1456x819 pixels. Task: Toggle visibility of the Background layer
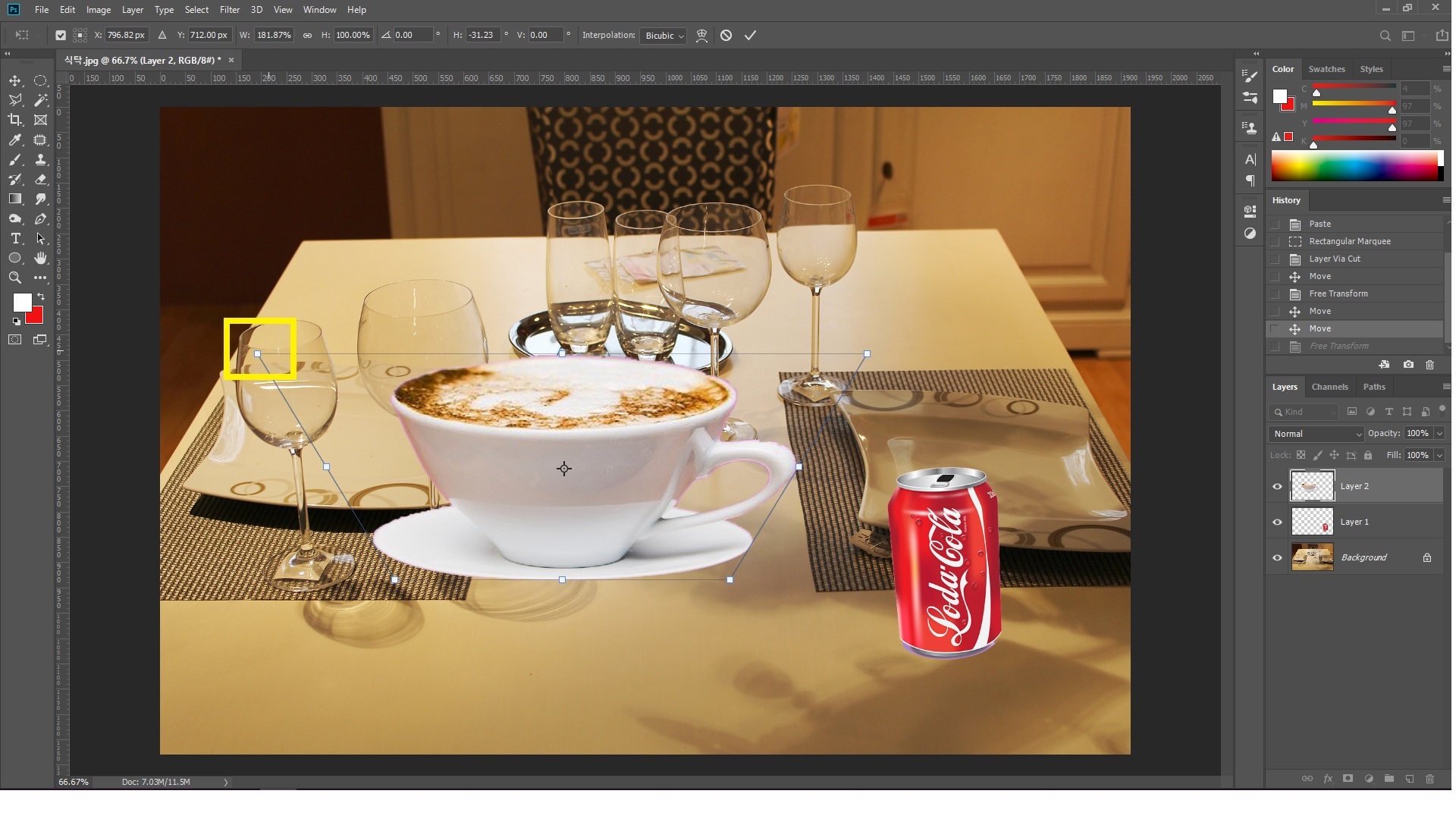(1277, 558)
